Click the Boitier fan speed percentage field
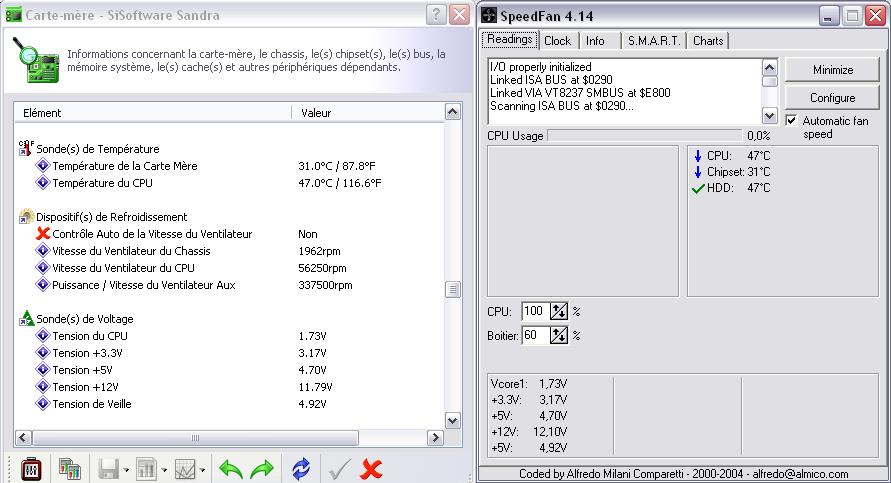The image size is (891, 483). [x=535, y=335]
